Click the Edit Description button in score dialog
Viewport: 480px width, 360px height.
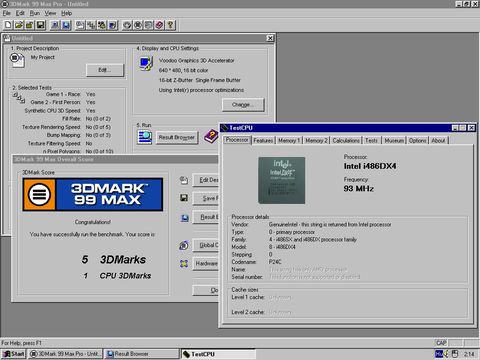pos(206,180)
